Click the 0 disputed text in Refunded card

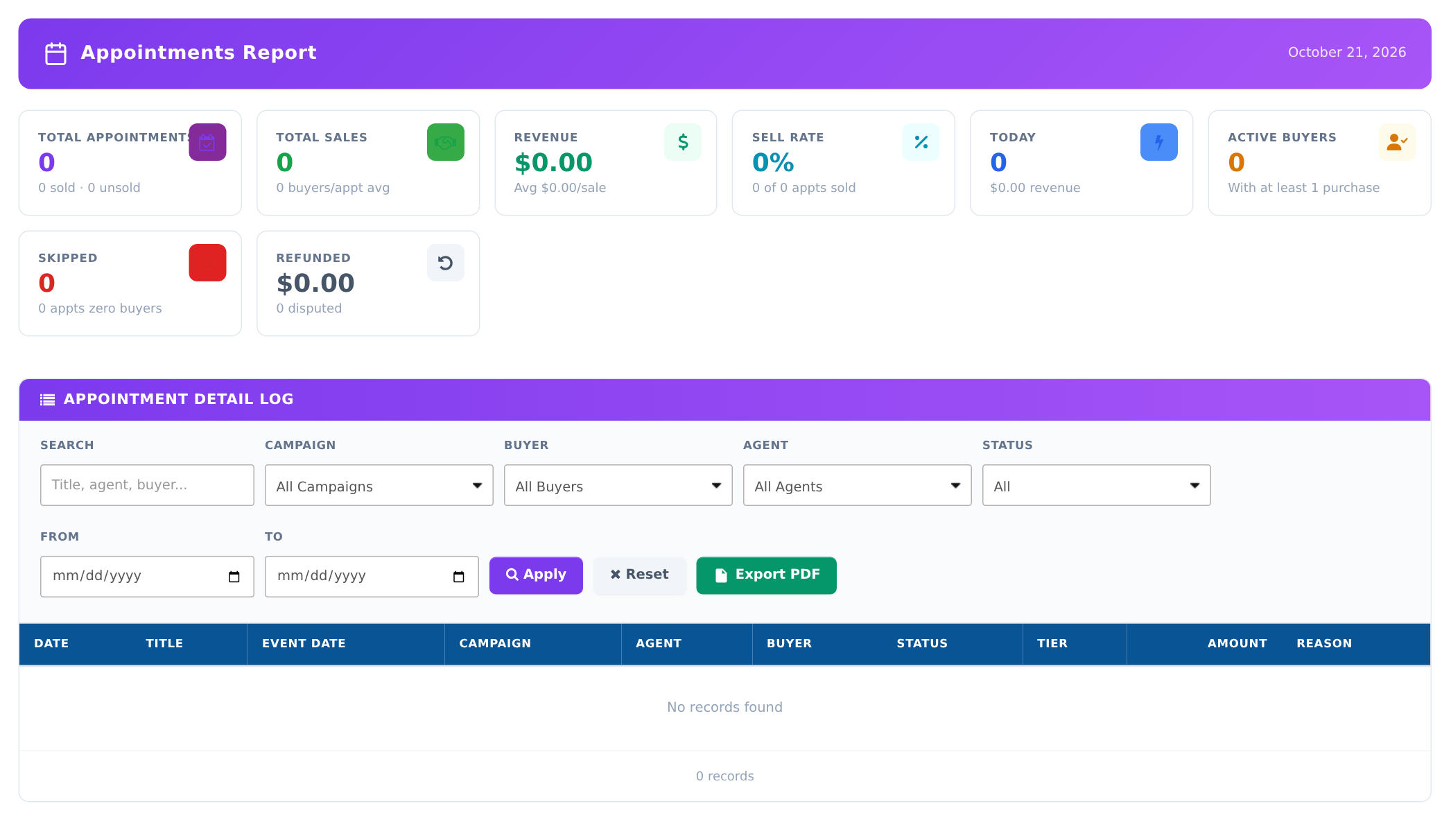(309, 308)
